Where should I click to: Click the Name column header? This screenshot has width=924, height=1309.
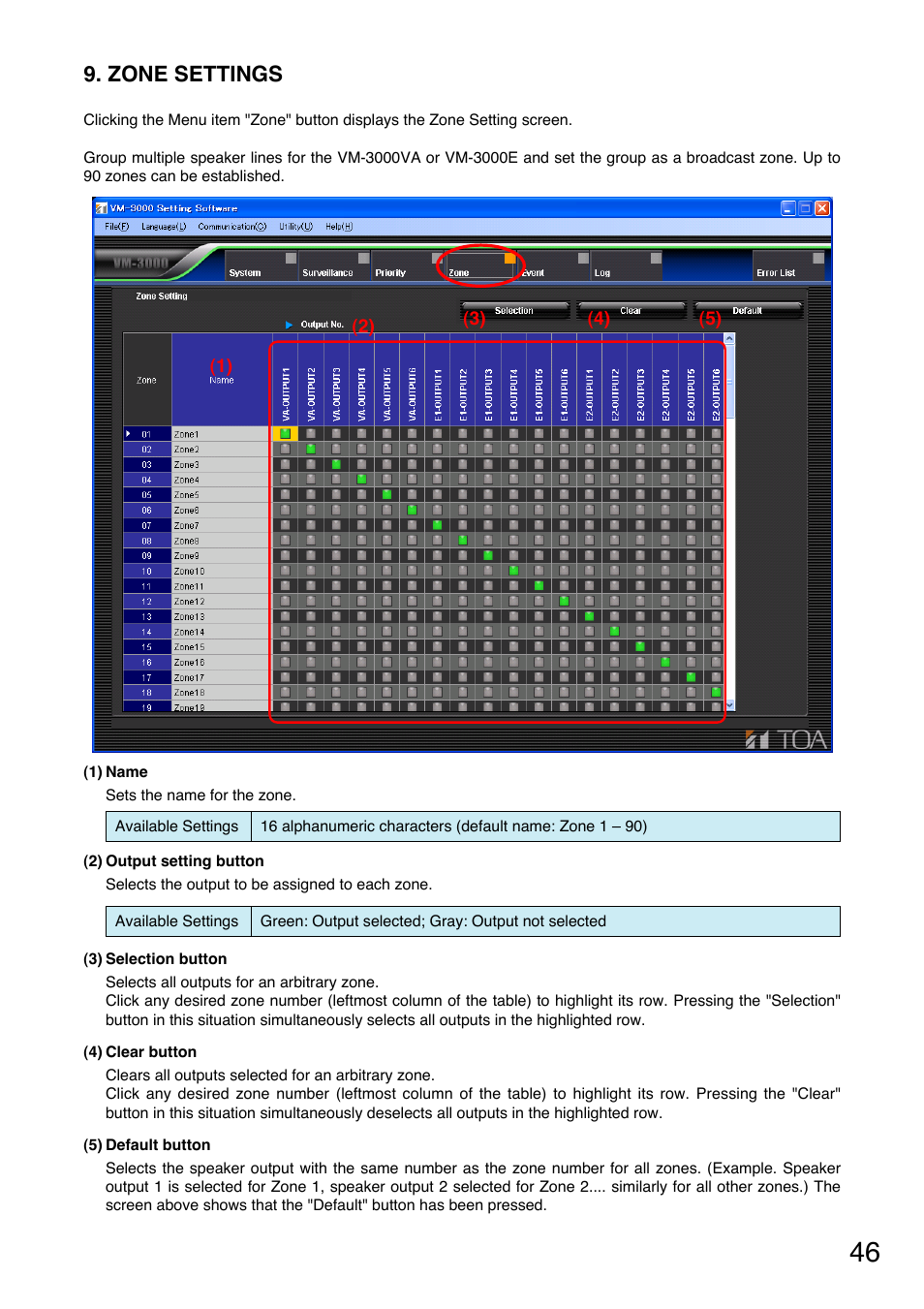tap(222, 380)
